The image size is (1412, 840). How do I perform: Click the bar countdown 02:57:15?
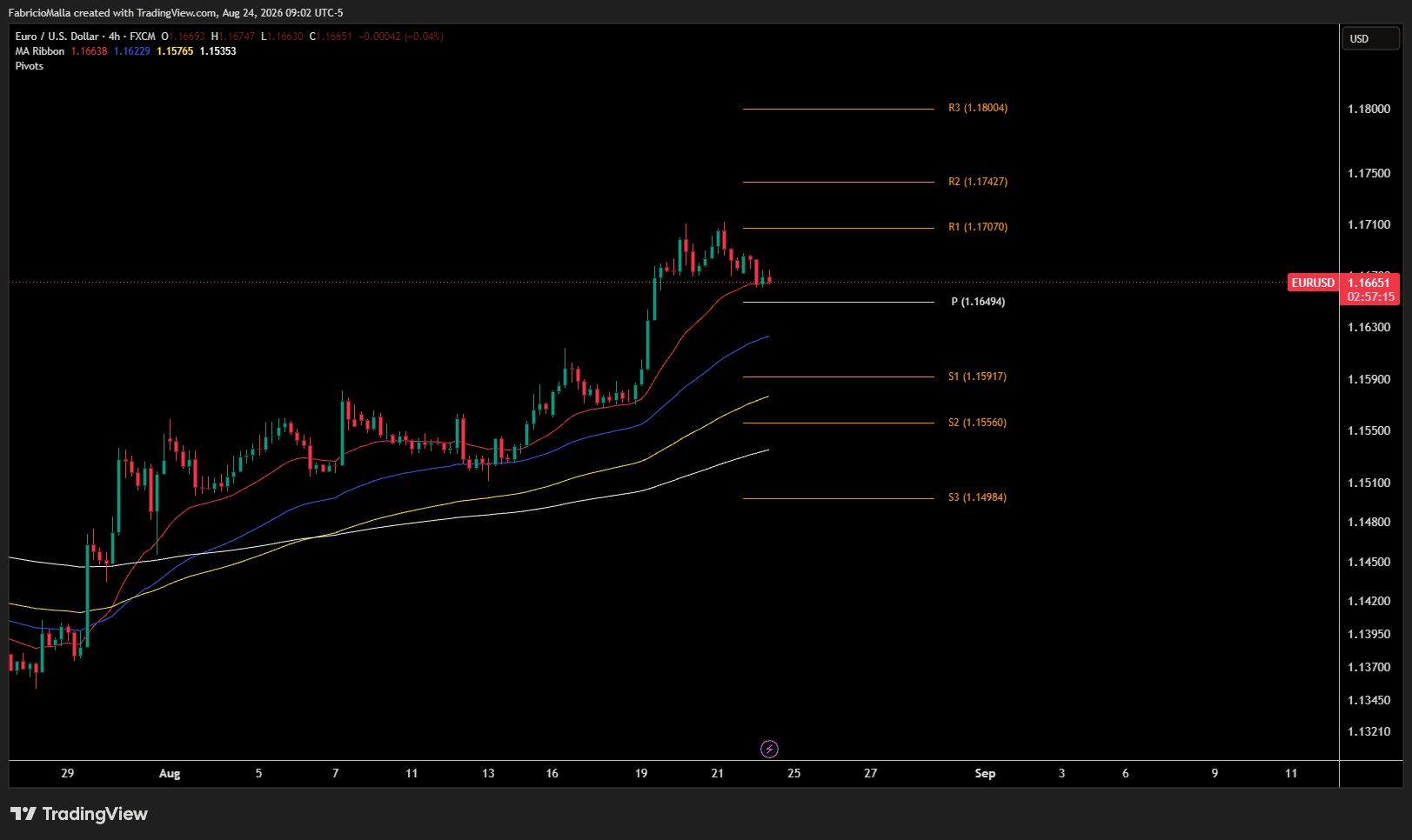click(1370, 297)
